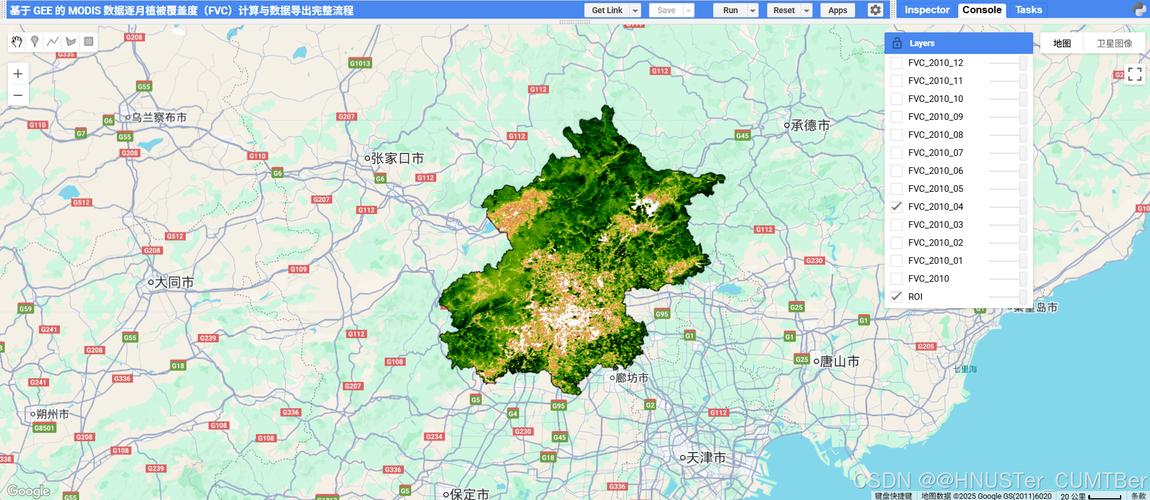
Task: Switch to Inspector tab
Action: [x=926, y=10]
